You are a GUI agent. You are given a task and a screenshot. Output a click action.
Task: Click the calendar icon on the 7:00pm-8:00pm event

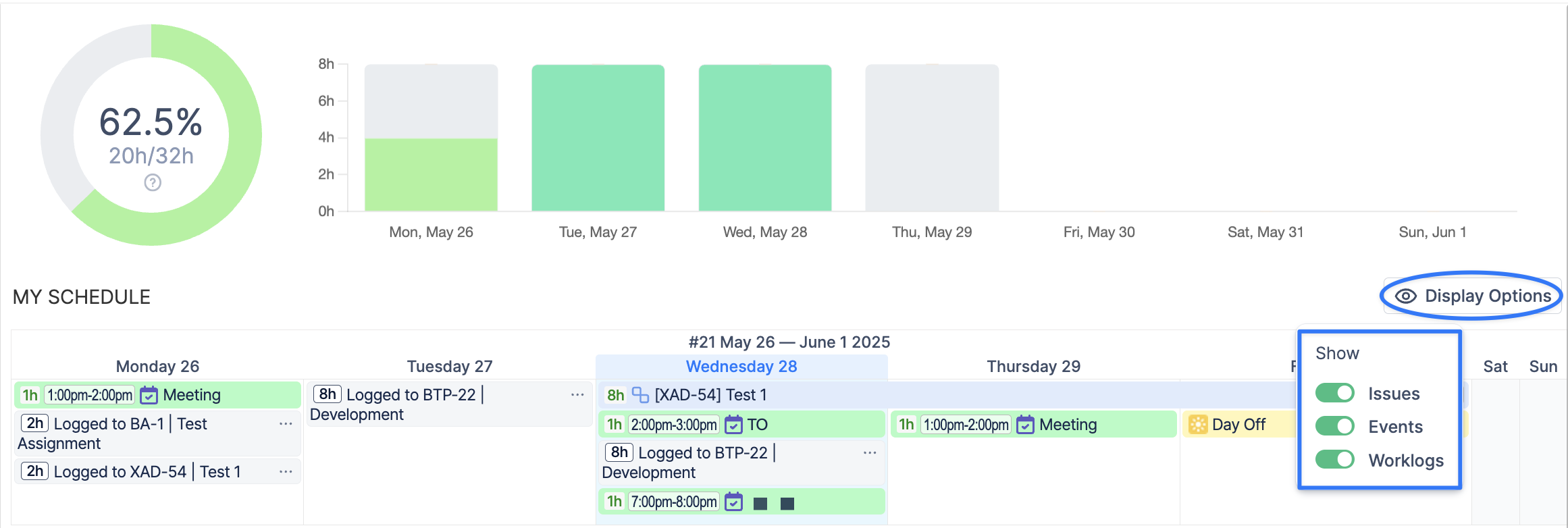click(733, 502)
